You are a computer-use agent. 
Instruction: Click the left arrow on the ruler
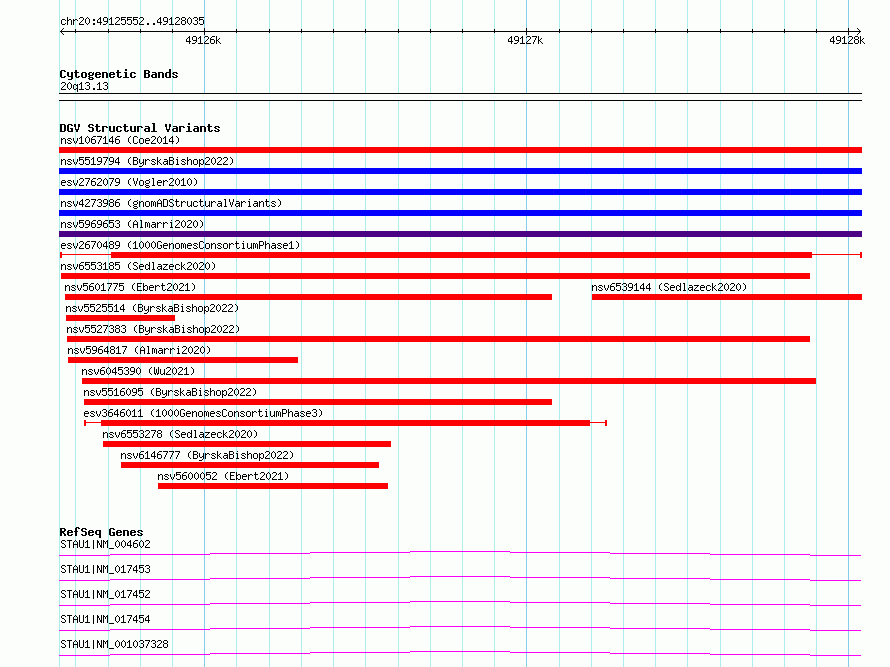[x=63, y=31]
